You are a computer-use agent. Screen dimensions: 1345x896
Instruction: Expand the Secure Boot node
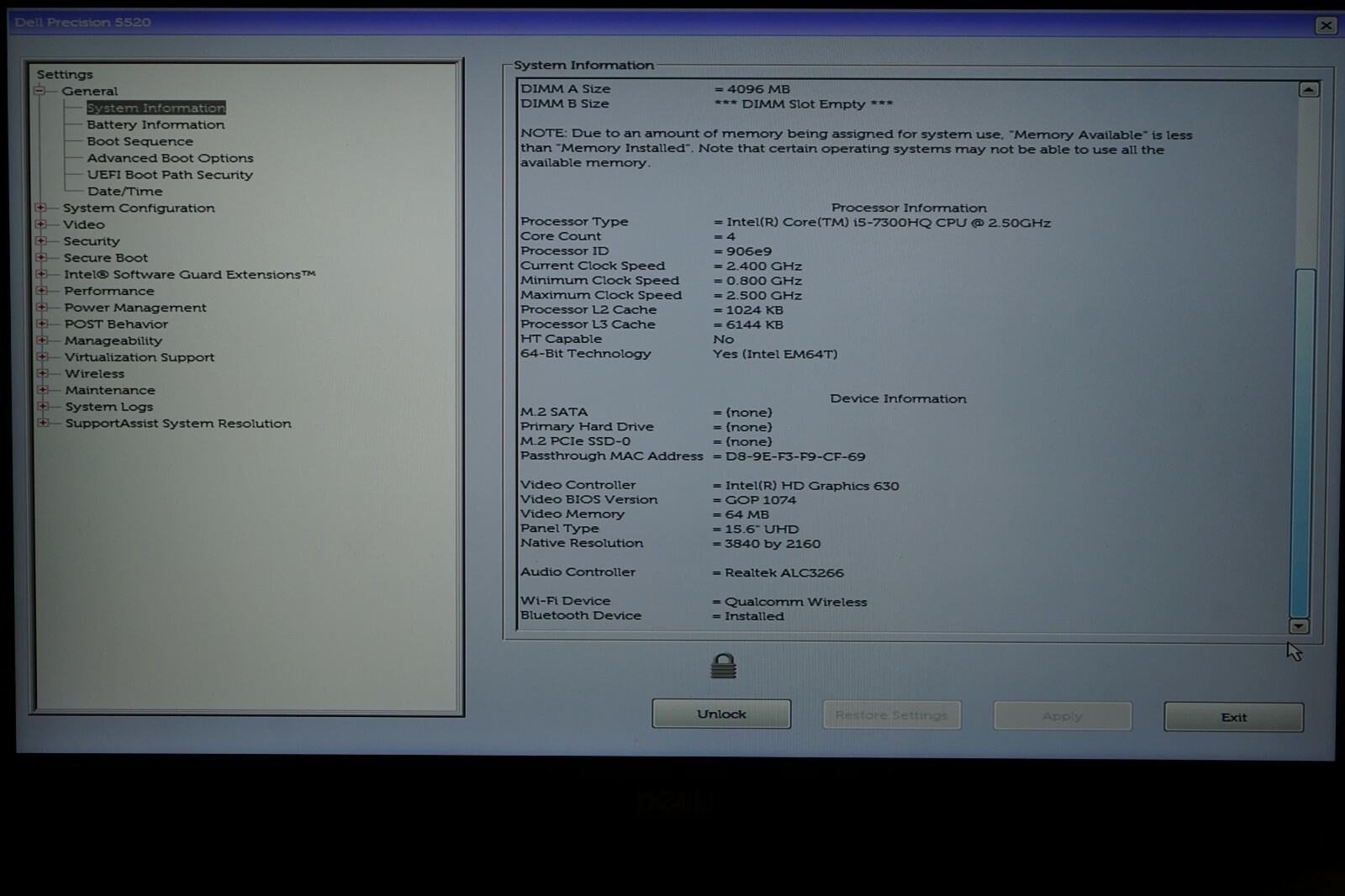(40, 257)
